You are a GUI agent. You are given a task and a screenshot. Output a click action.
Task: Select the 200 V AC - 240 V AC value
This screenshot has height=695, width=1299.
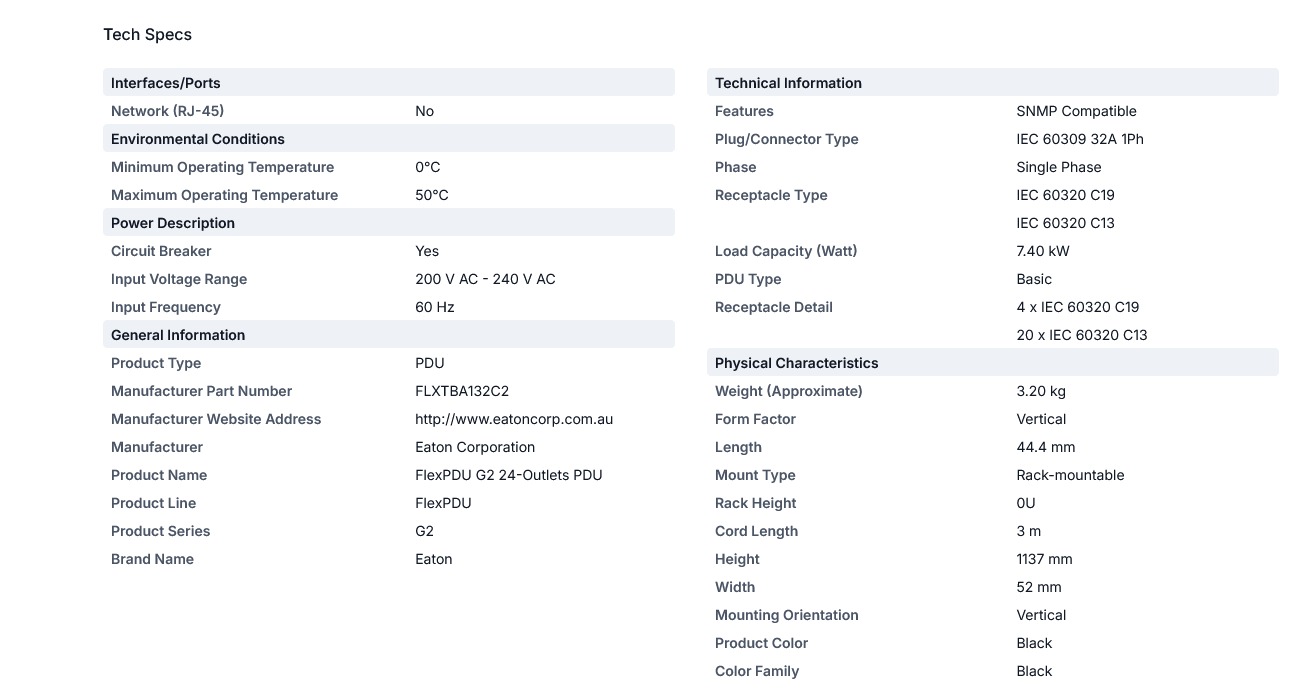(x=485, y=279)
